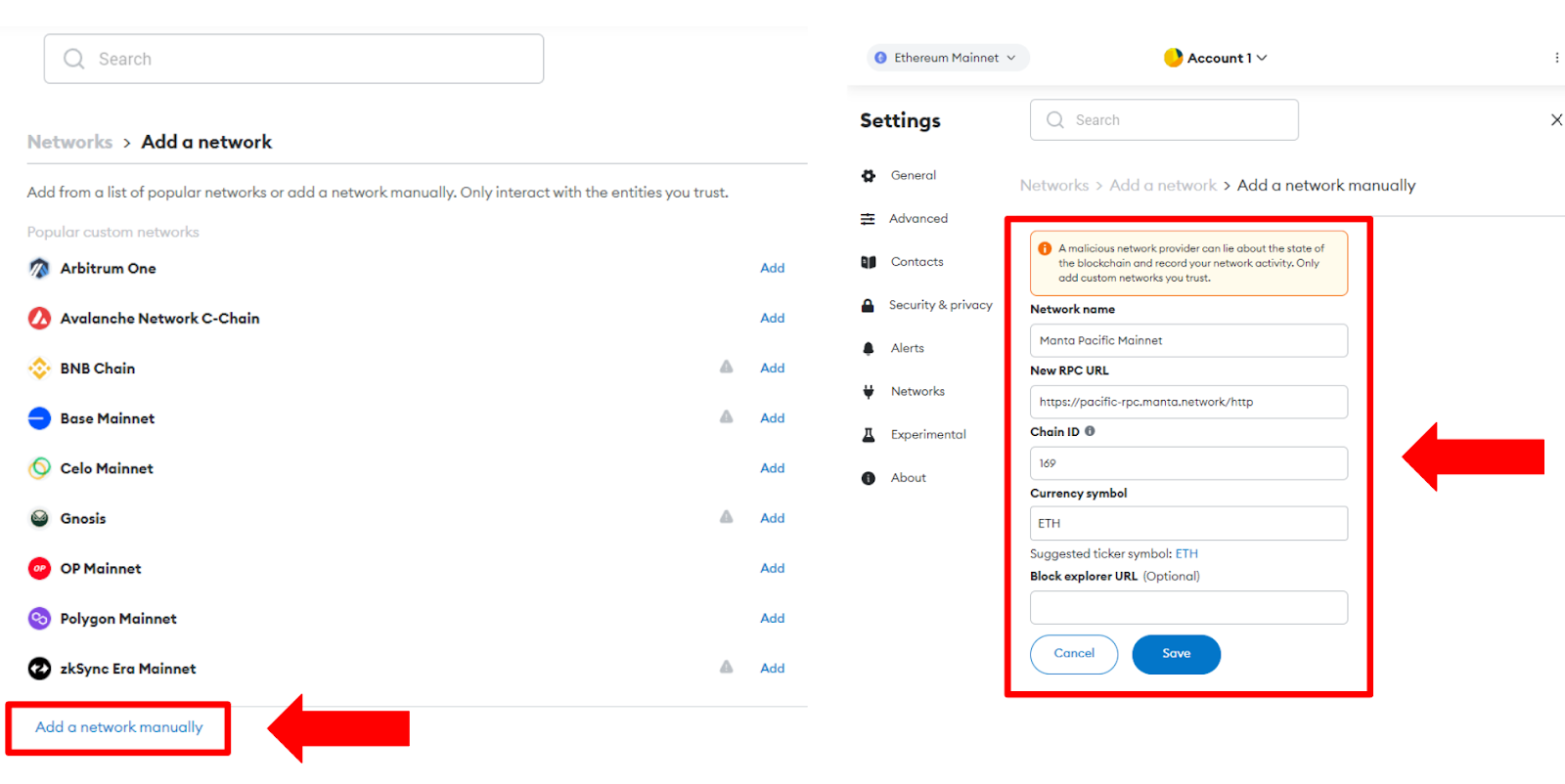Add the Arbitrum One network
This screenshot has height=784, width=1565.
773,268
